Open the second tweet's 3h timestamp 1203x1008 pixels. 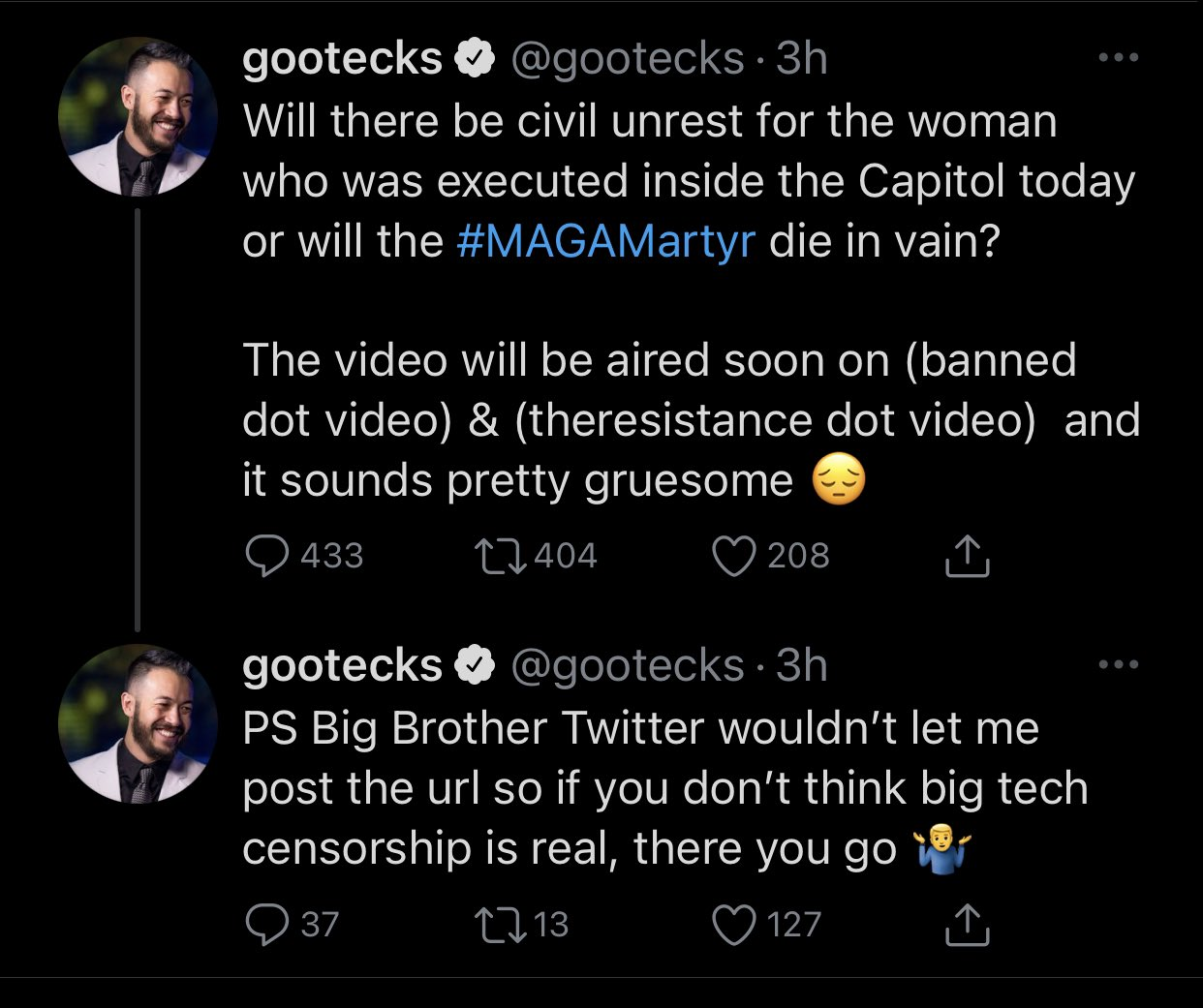click(802, 665)
